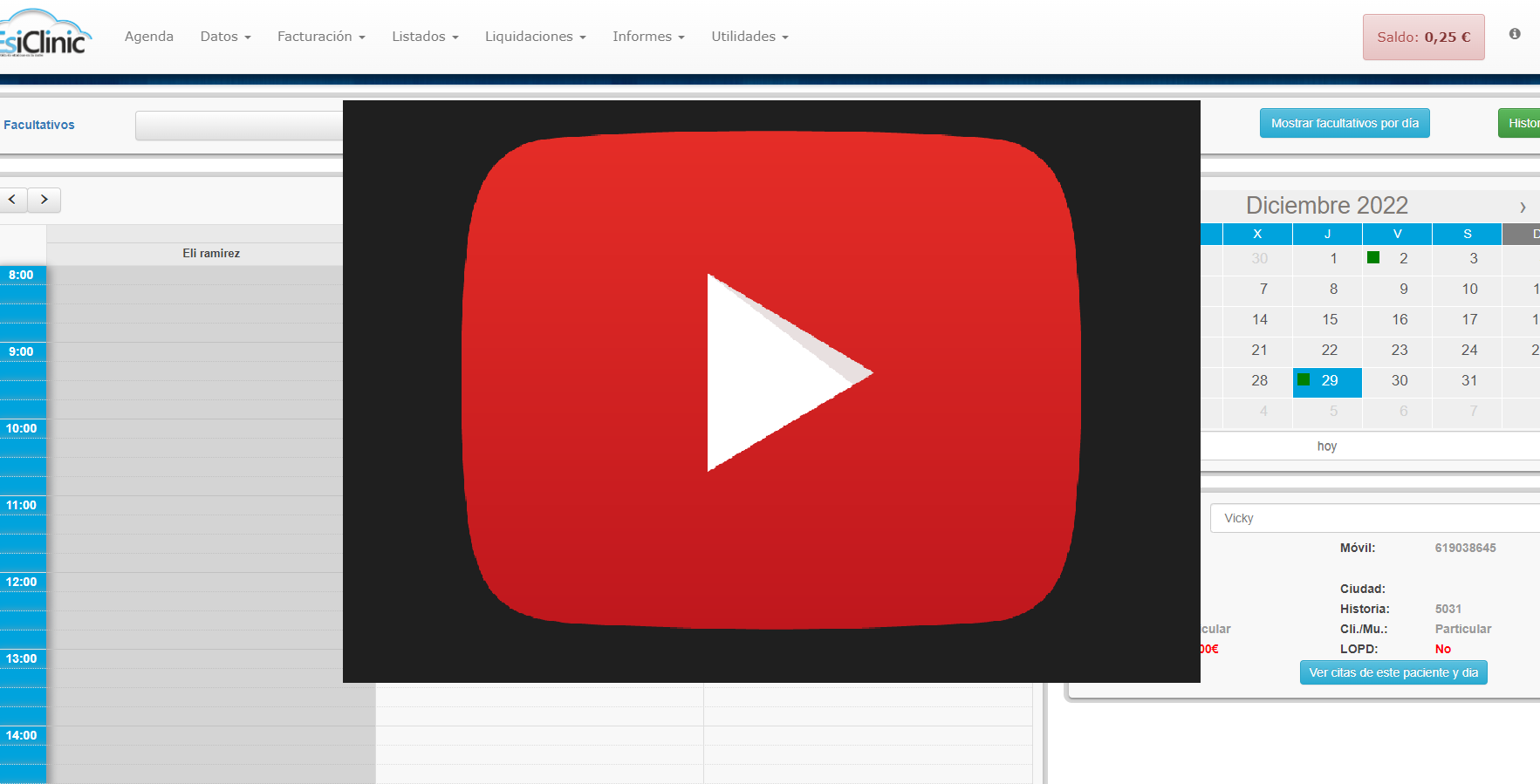Expand the Listados dropdown menu
1540x784 pixels.
click(425, 37)
